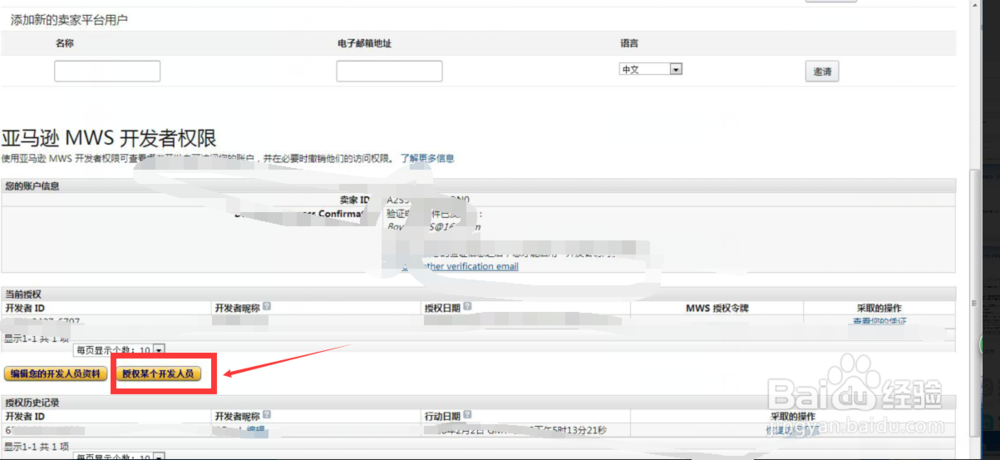Click the verification email link
Screen dimensions: 1000x460
(459, 266)
